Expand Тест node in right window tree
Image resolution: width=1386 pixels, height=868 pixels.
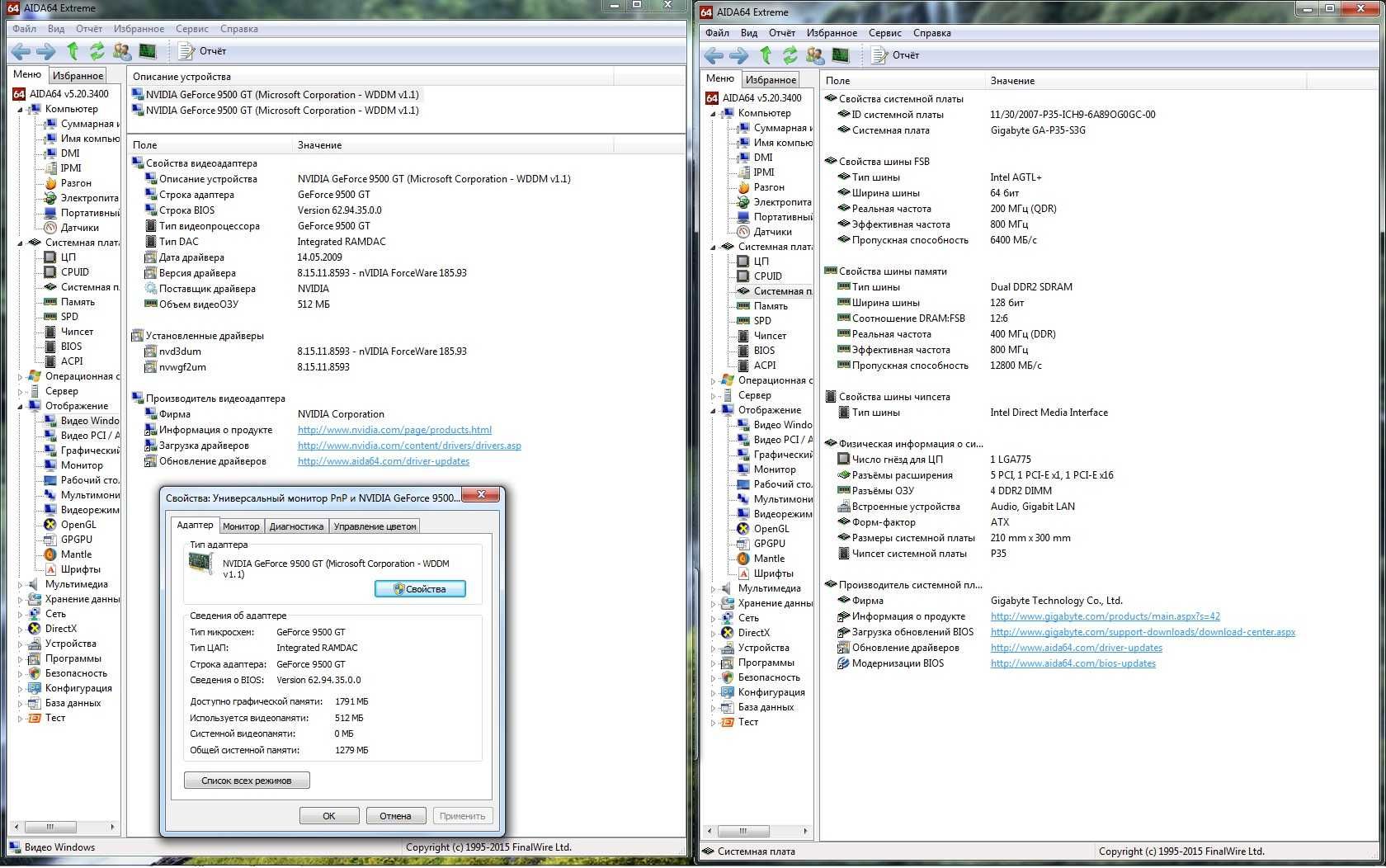pos(714,722)
